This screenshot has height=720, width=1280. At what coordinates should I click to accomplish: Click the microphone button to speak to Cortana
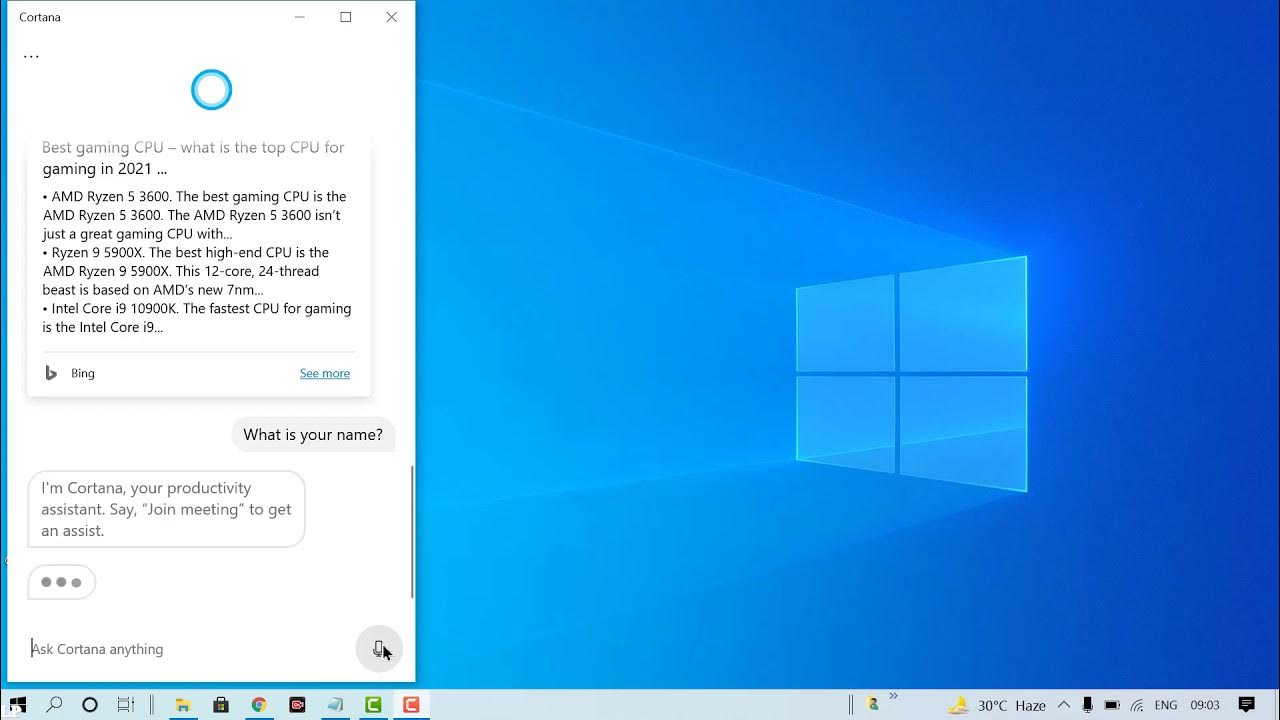(379, 649)
